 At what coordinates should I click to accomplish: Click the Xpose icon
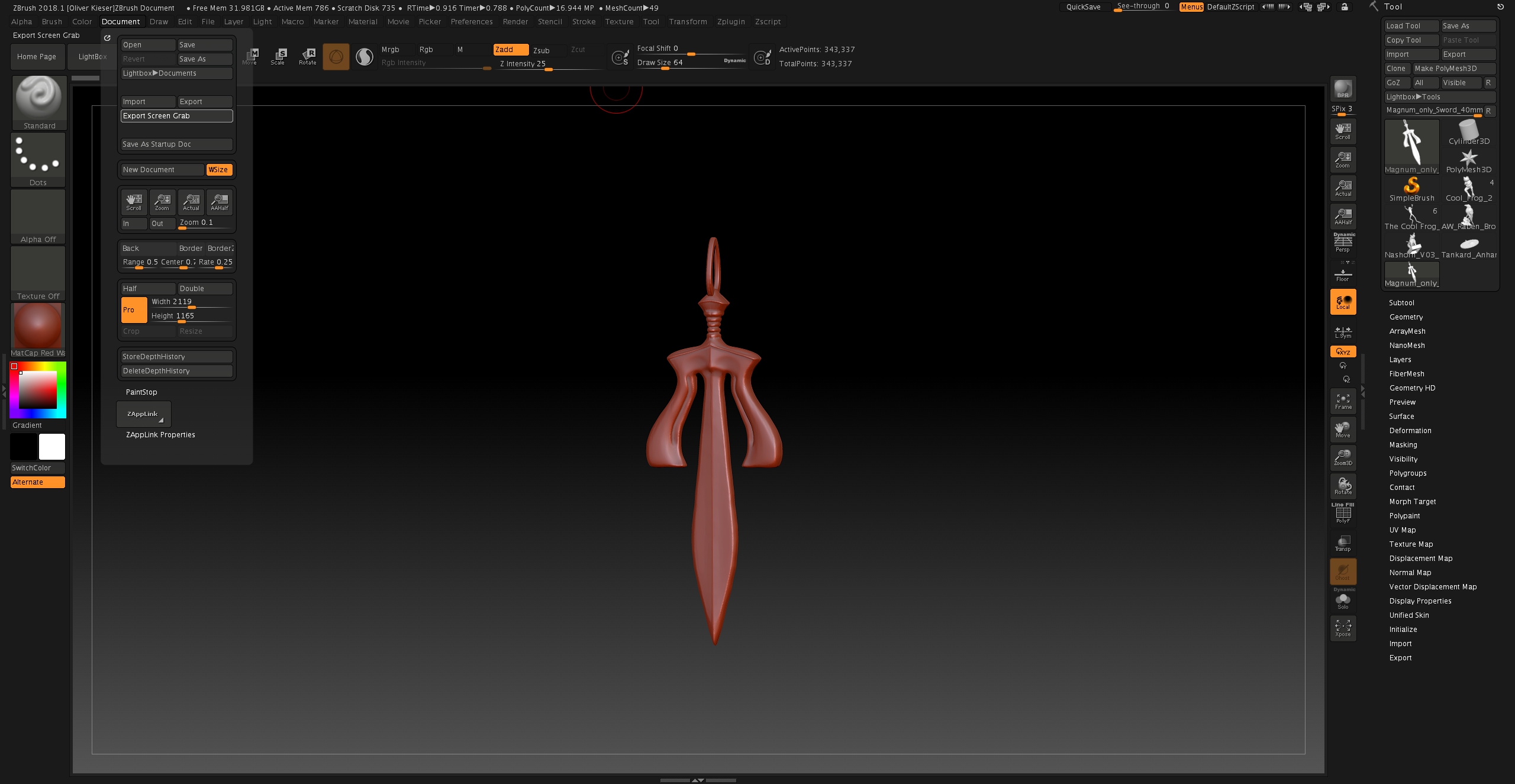1343,628
